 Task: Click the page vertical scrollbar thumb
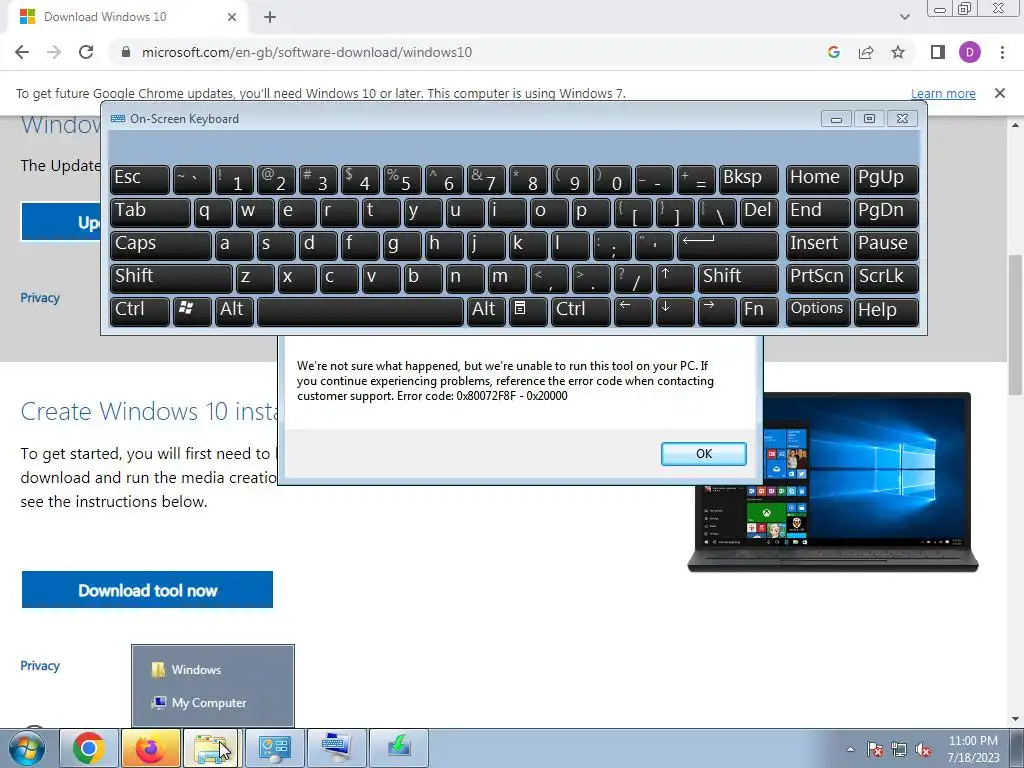(1015, 325)
